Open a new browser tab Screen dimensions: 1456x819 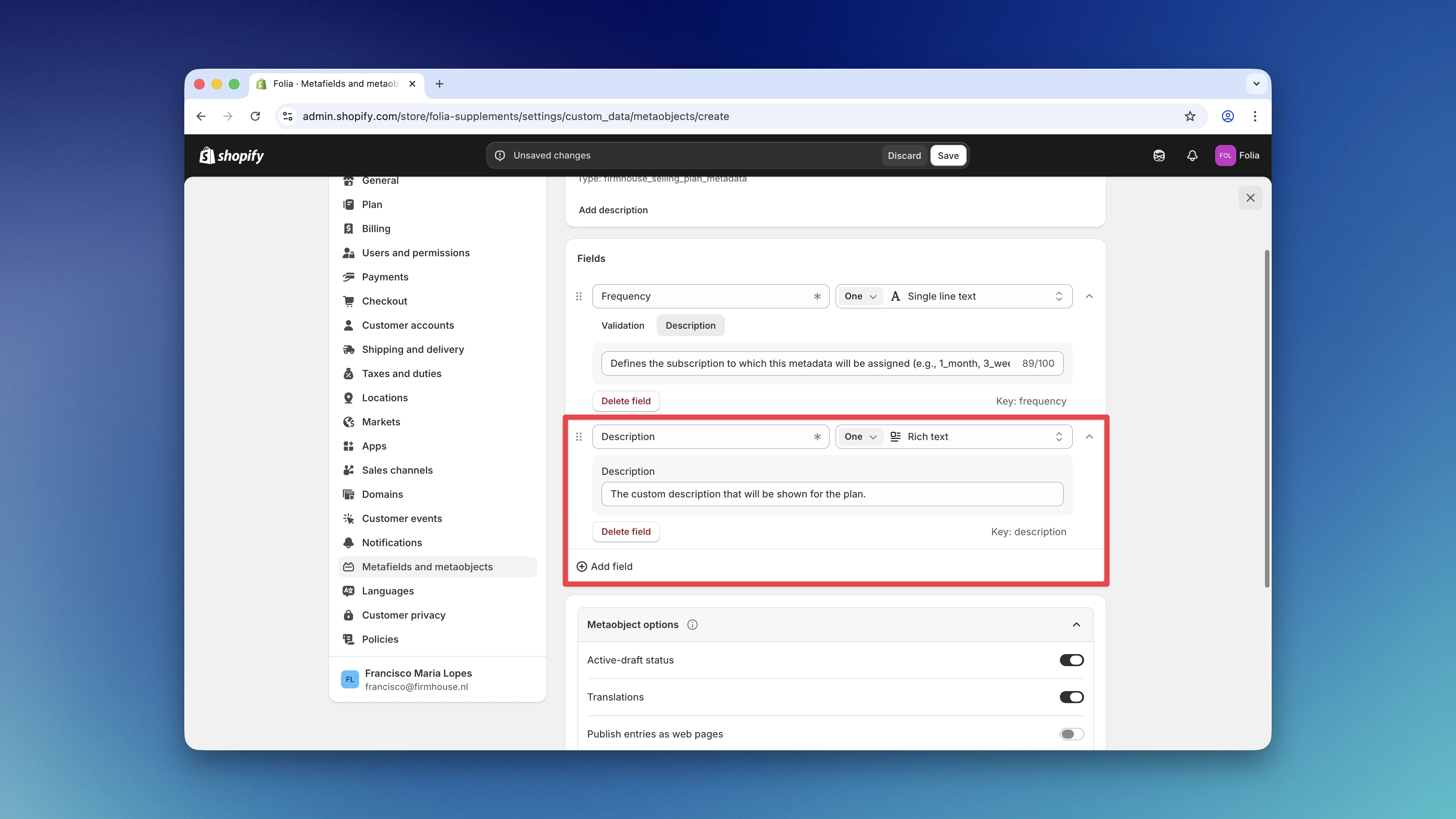pyautogui.click(x=439, y=83)
